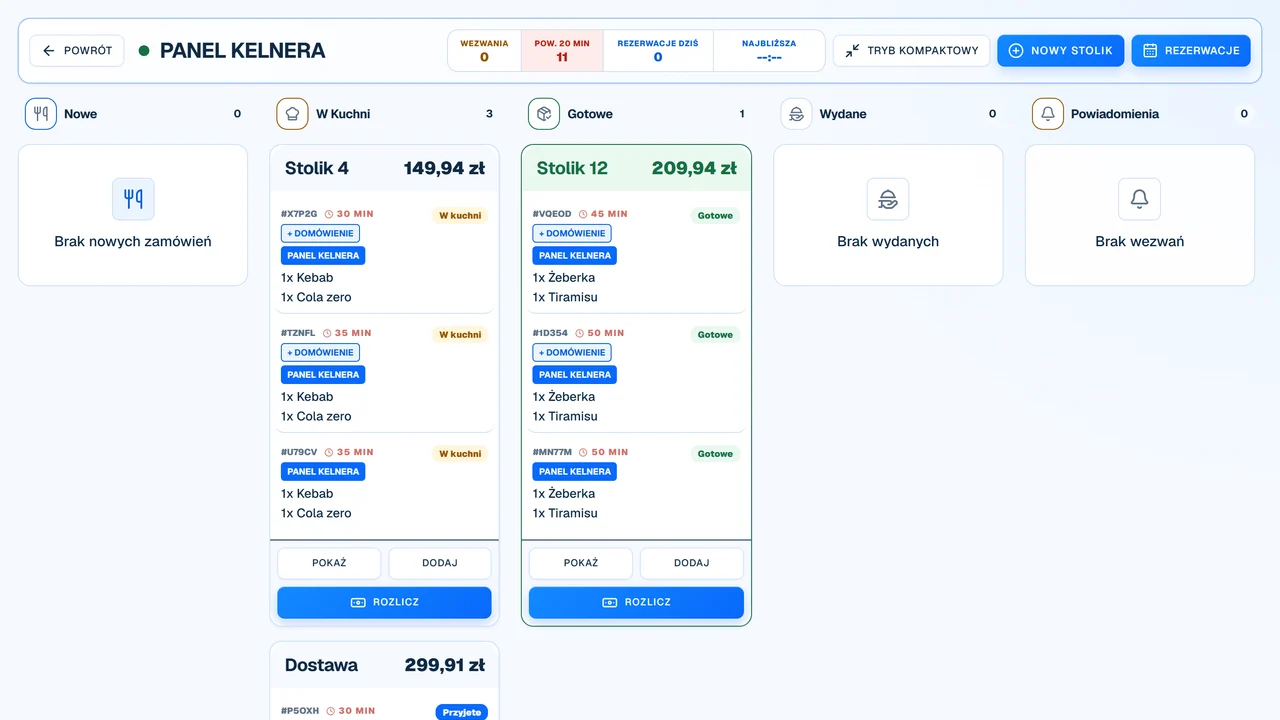Open the Rezerwacje dziś counter
The height and width of the screenshot is (720, 1280).
coord(658,51)
